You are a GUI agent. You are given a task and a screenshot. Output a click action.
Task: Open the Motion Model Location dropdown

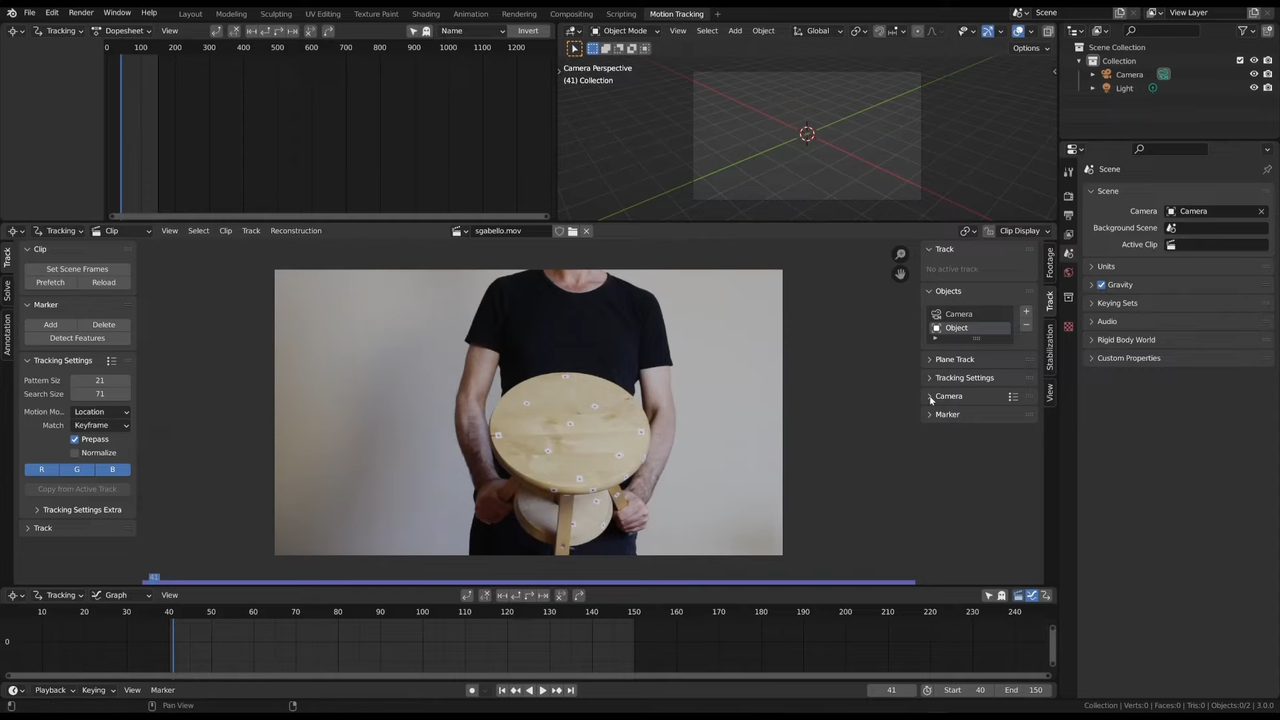(100, 411)
